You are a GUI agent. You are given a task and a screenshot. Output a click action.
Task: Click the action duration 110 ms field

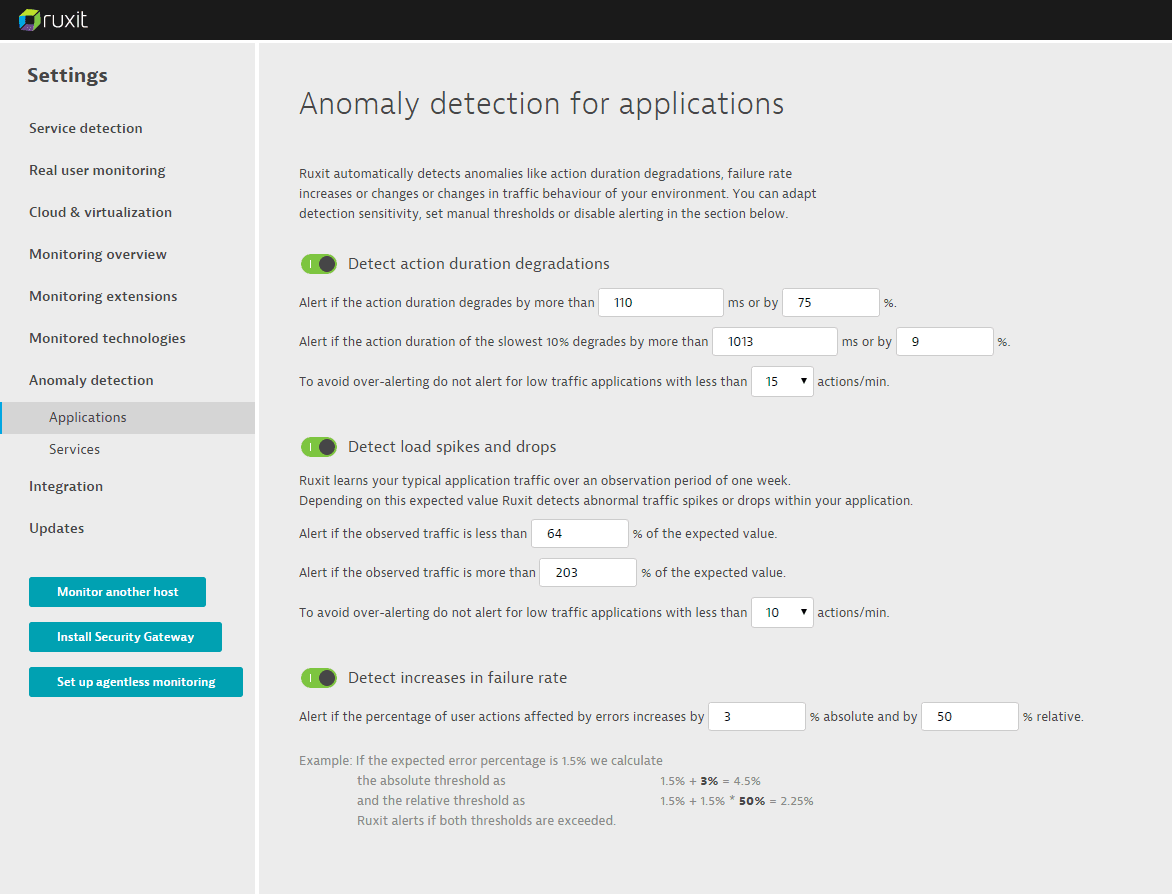(x=661, y=303)
